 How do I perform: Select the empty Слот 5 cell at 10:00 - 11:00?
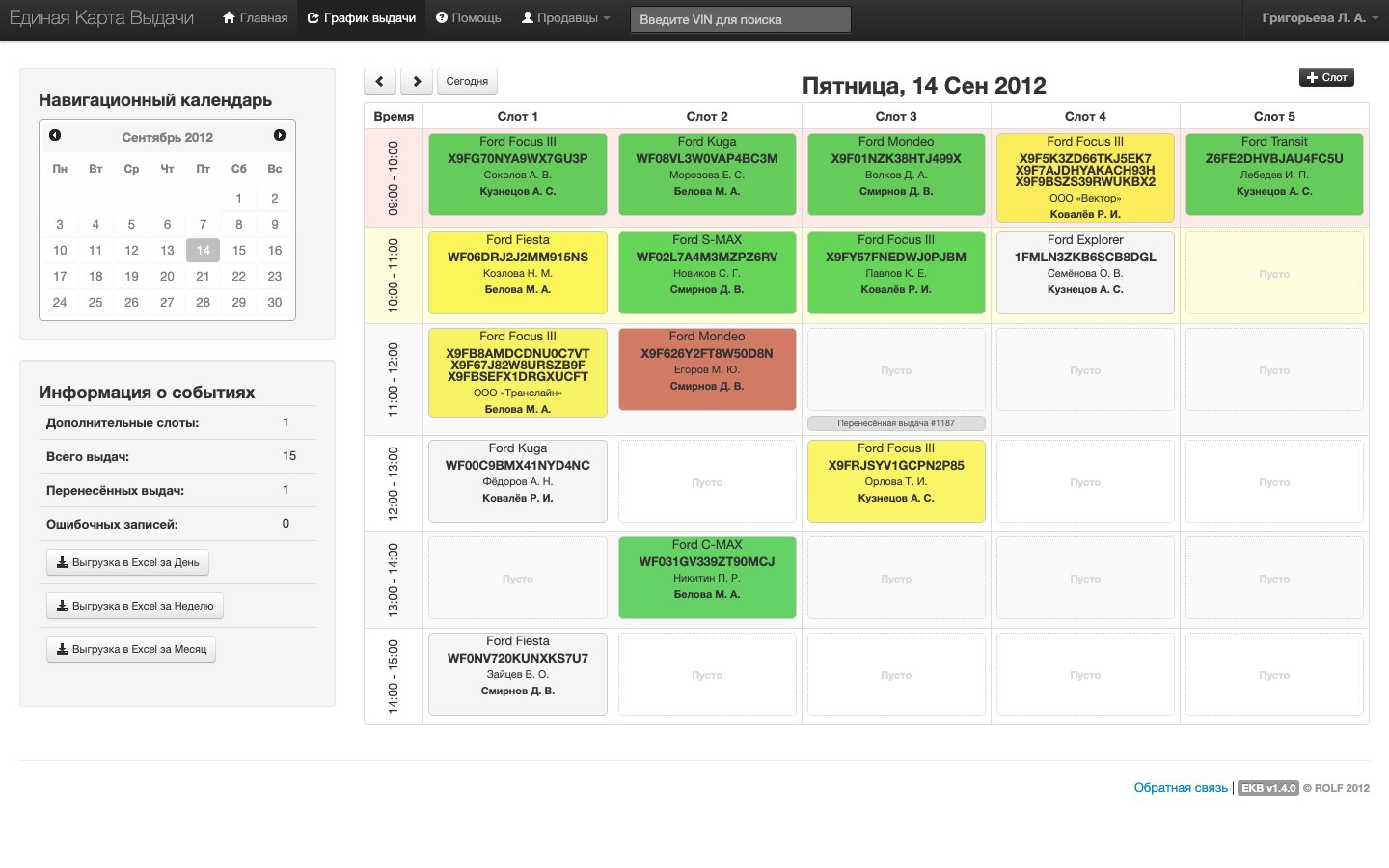pyautogui.click(x=1274, y=273)
